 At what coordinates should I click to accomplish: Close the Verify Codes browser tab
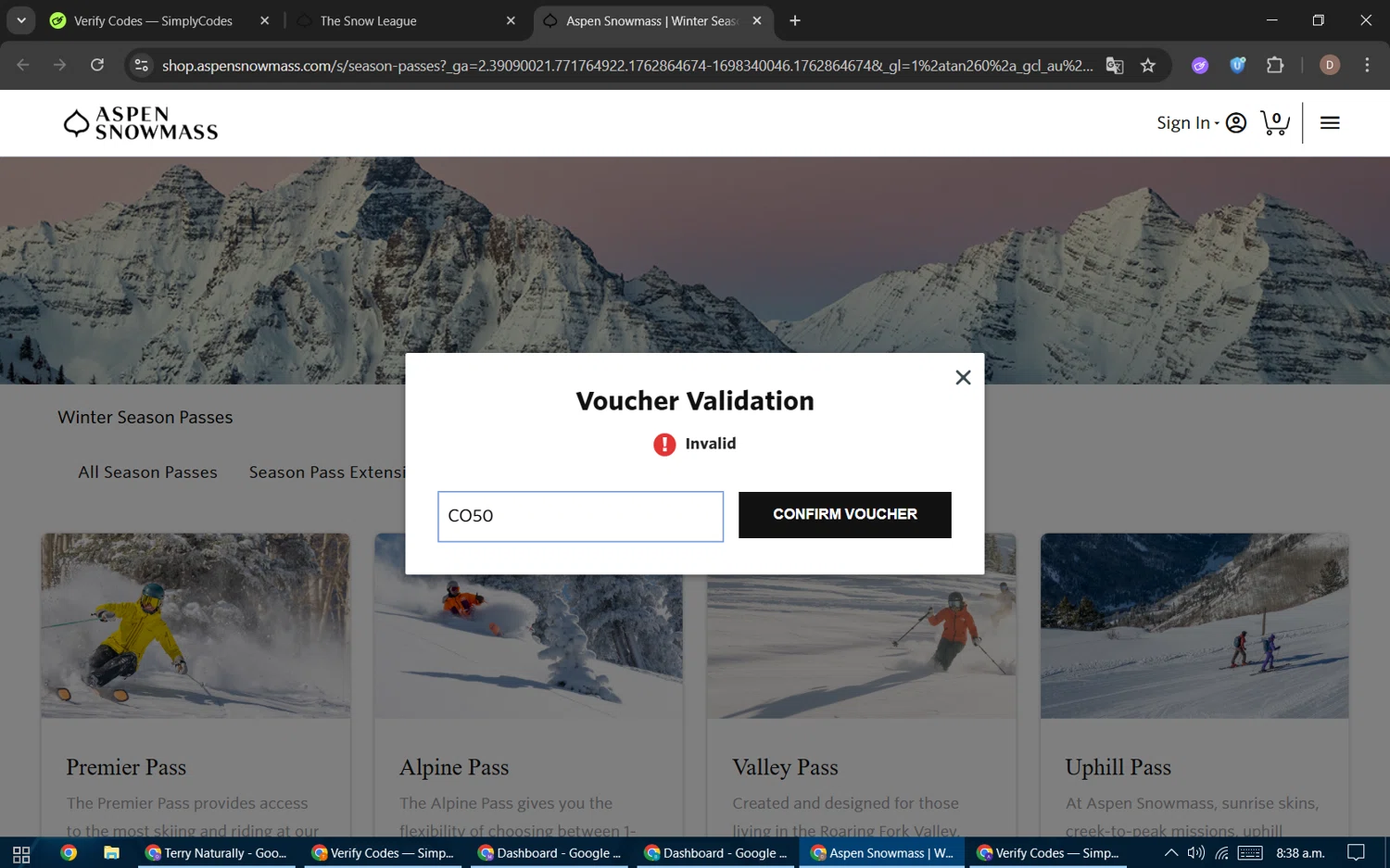[264, 20]
